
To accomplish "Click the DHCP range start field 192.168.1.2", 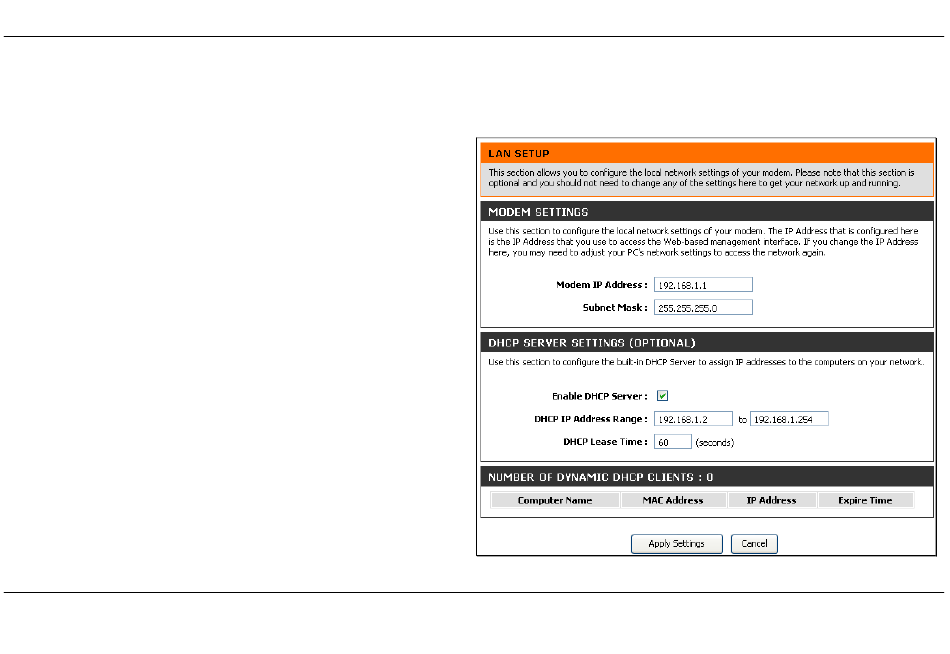I will coord(693,419).
